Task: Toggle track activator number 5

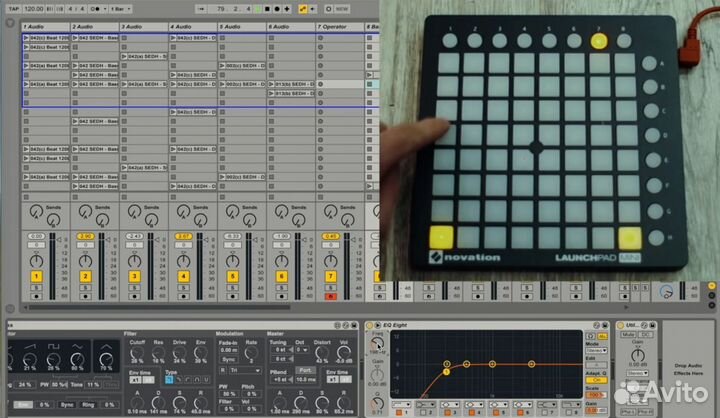Action: 232,277
